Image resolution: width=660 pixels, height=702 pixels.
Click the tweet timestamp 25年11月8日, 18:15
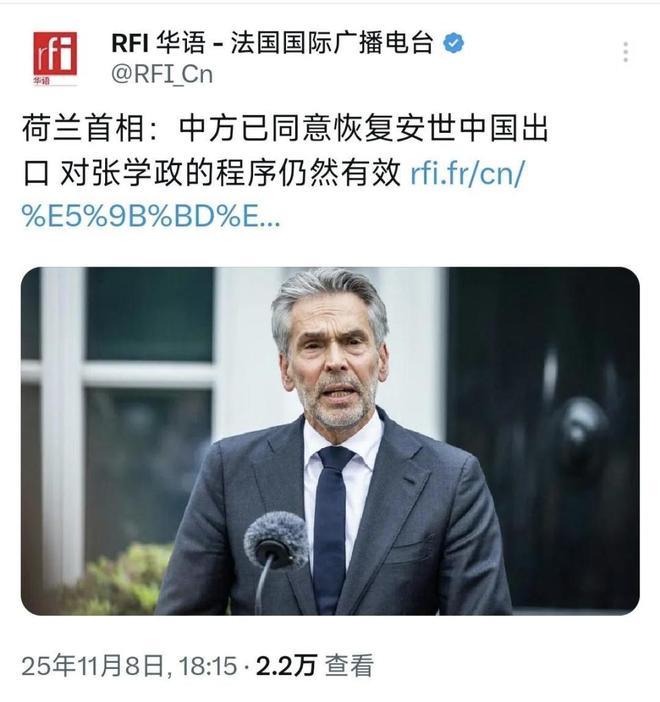point(129,666)
